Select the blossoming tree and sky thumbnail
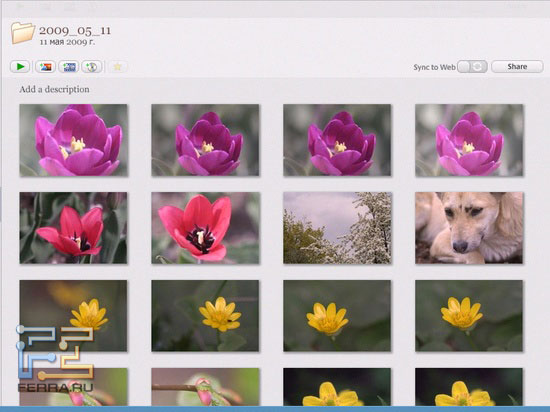 [x=337, y=228]
